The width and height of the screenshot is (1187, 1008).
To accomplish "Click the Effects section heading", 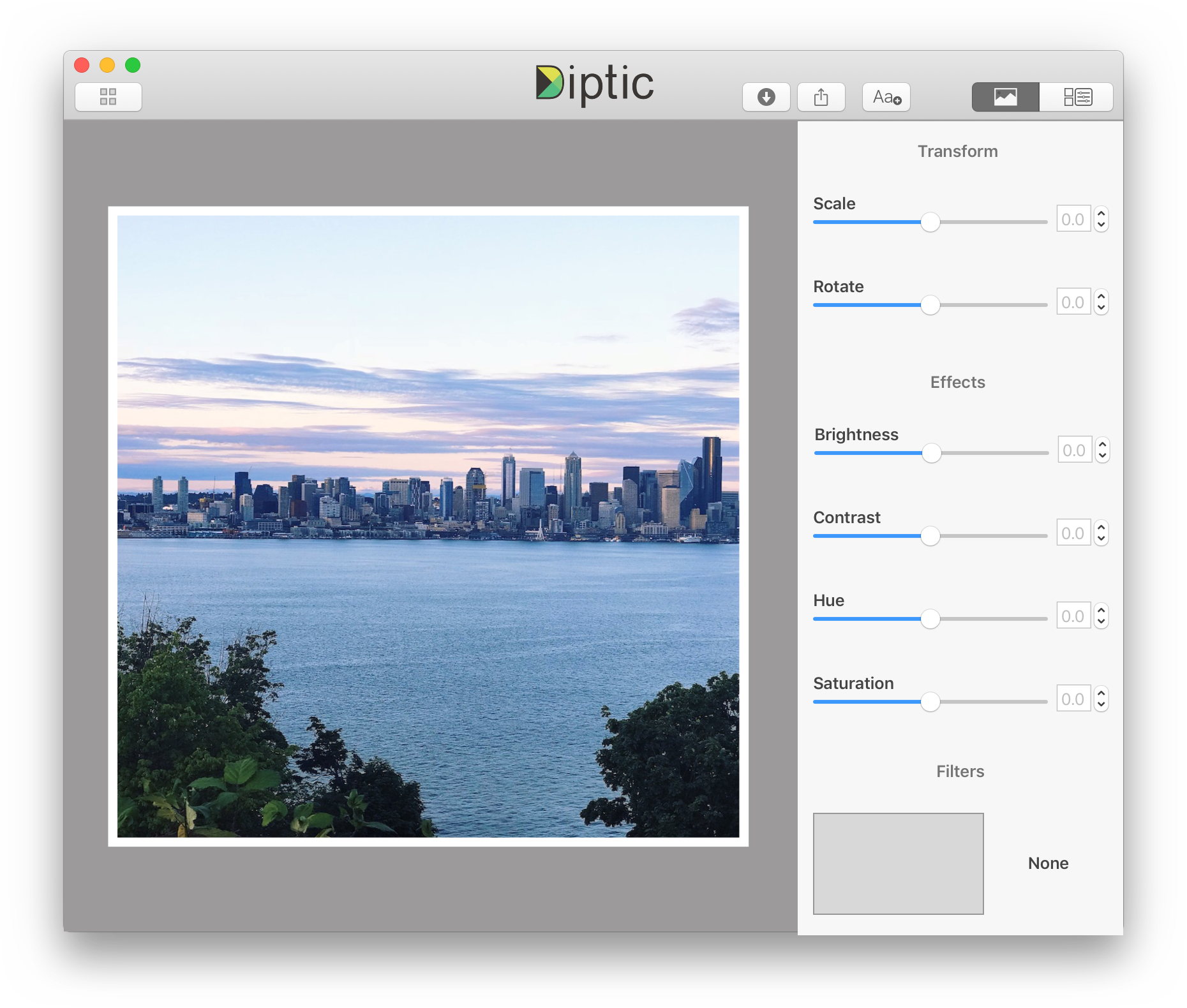I will point(957,382).
